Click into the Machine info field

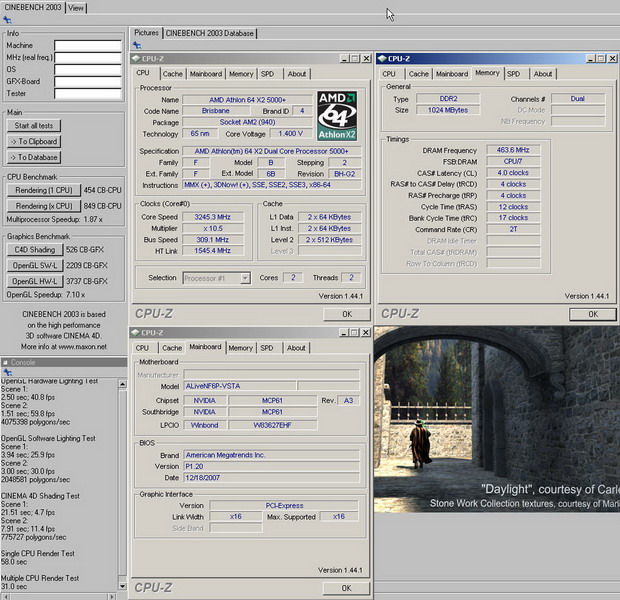click(x=87, y=45)
